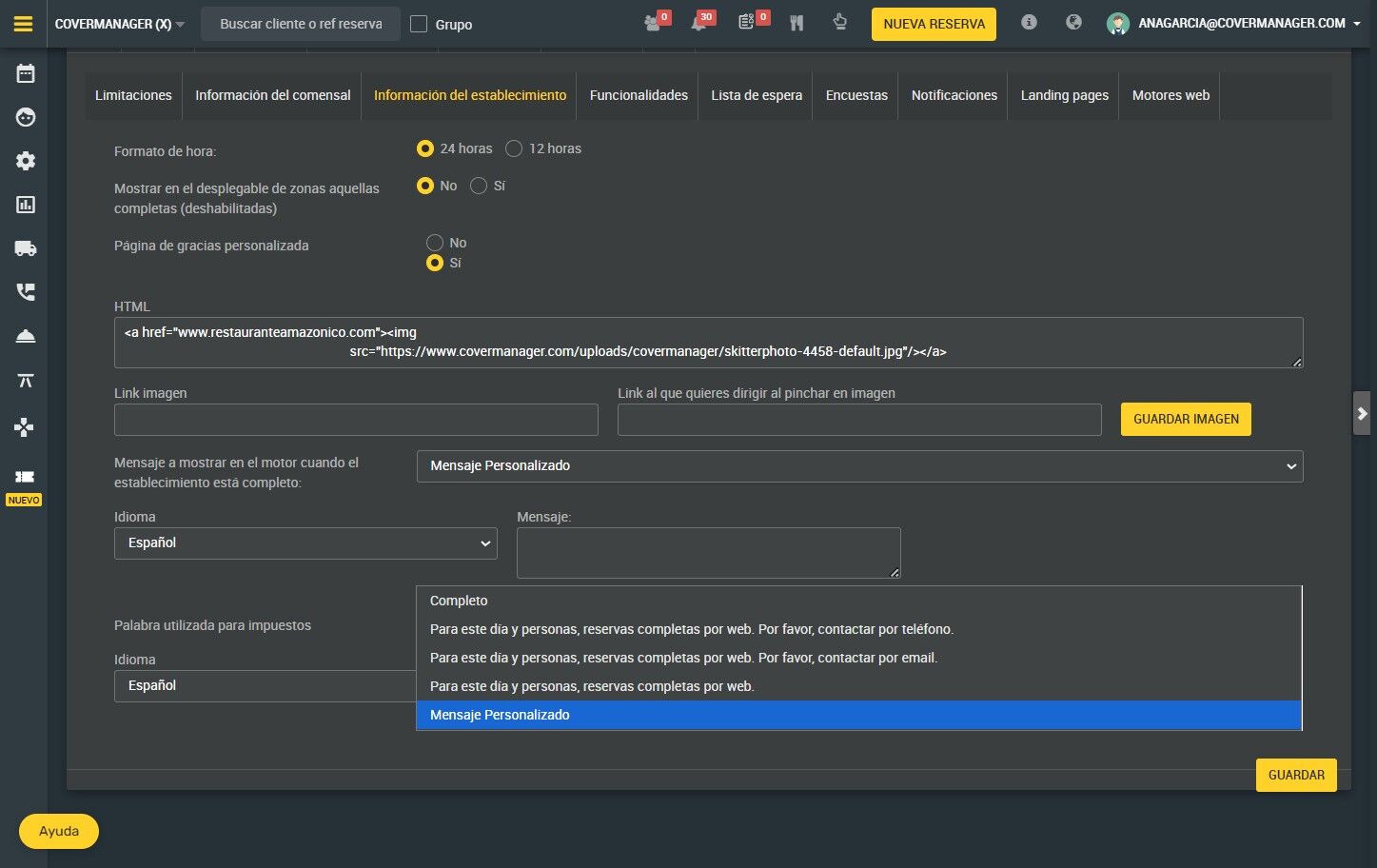1377x868 pixels.
Task: Click the Link imagen input field
Action: coord(356,420)
